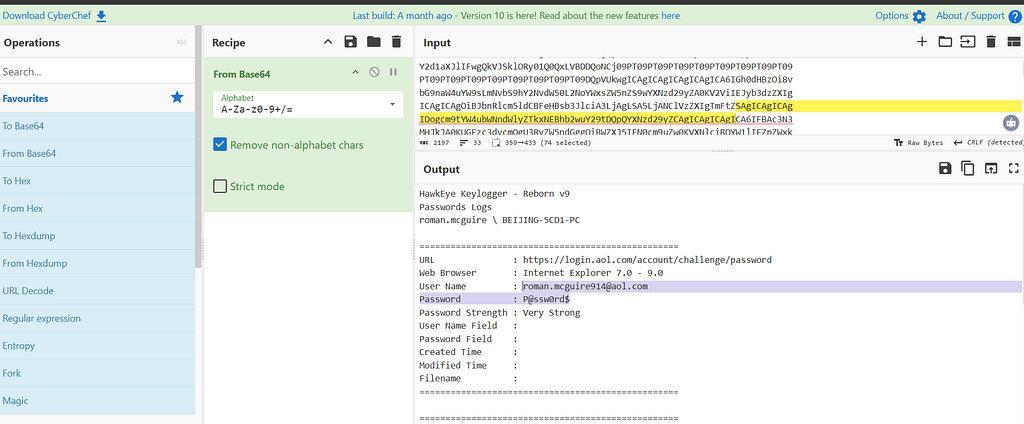1024x424 pixels.
Task: Toggle Remove non-alphabet chars checkbox
Action: click(x=220, y=145)
